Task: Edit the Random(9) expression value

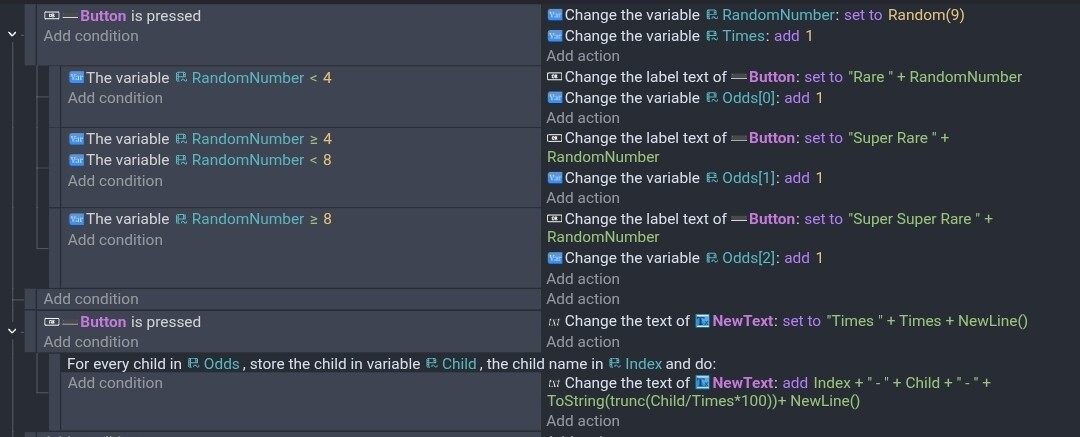Action: pyautogui.click(x=926, y=15)
